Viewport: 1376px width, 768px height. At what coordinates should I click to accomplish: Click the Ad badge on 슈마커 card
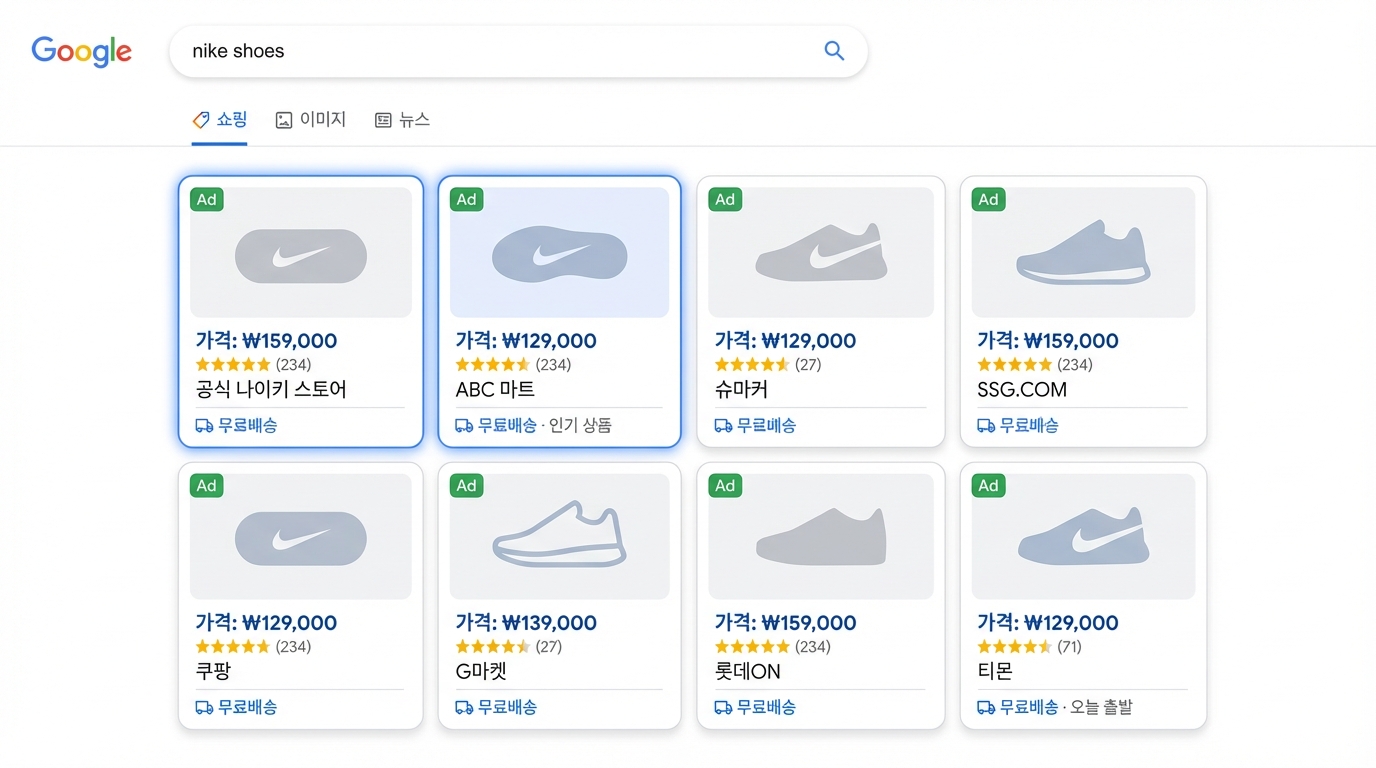tap(724, 199)
